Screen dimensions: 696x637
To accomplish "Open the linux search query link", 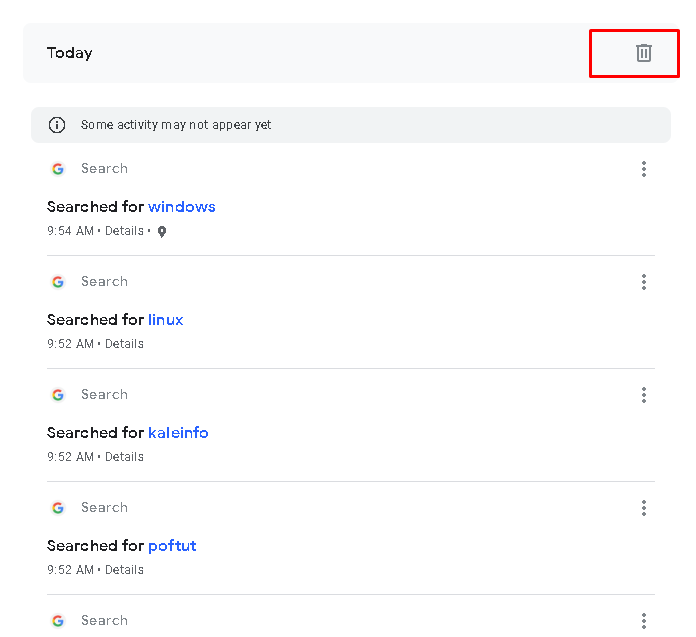I will [x=166, y=320].
